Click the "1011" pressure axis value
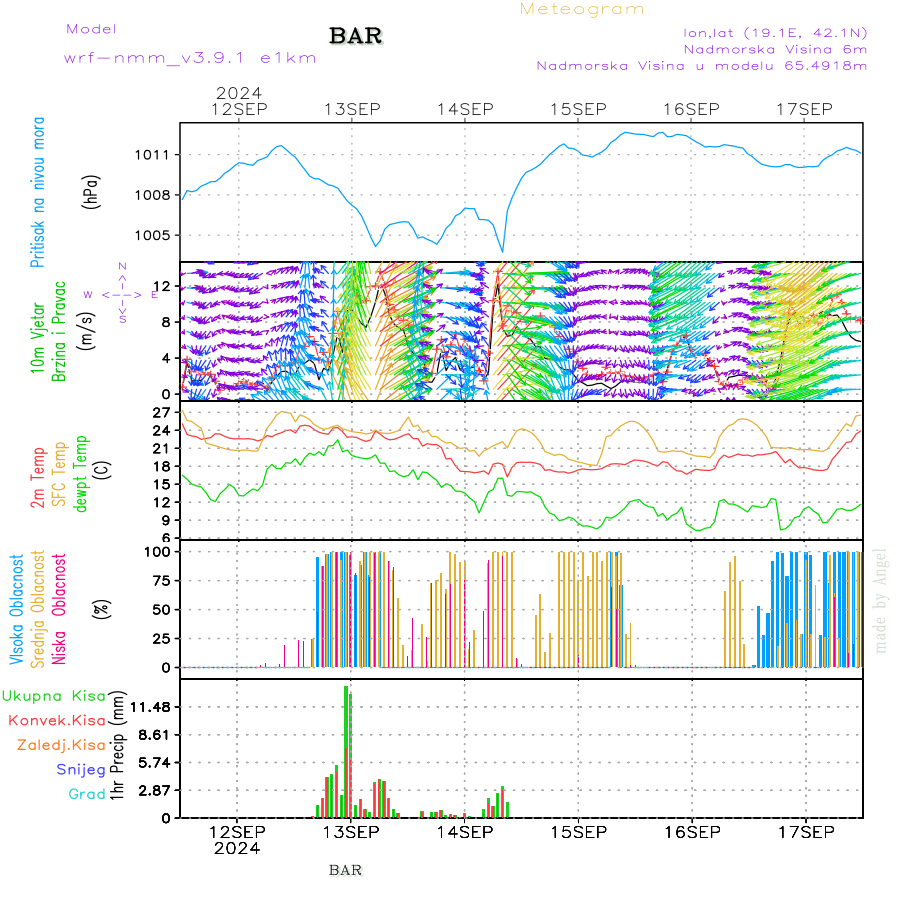 pos(152,155)
